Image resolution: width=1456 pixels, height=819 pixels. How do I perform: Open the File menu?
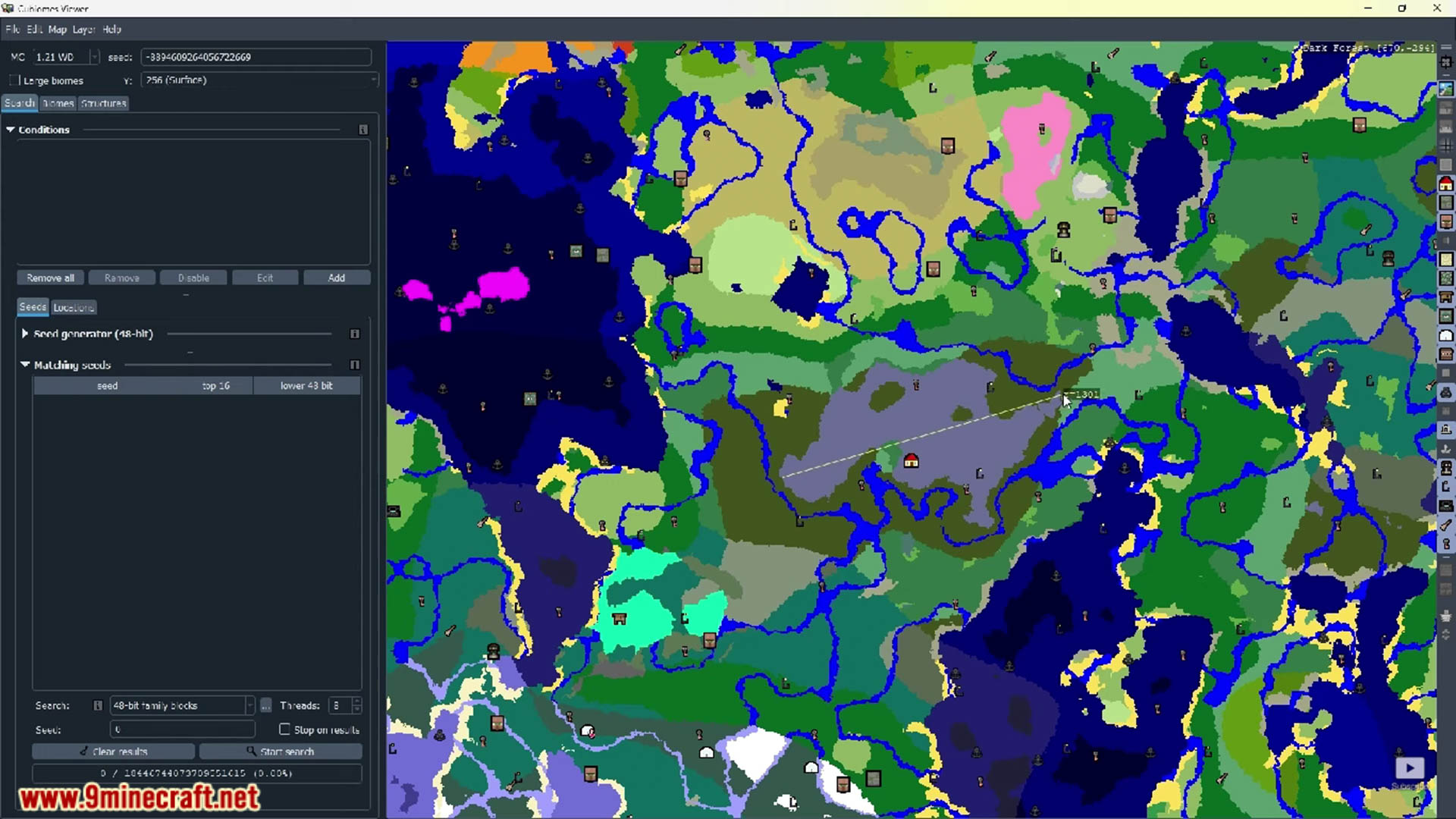click(x=13, y=30)
